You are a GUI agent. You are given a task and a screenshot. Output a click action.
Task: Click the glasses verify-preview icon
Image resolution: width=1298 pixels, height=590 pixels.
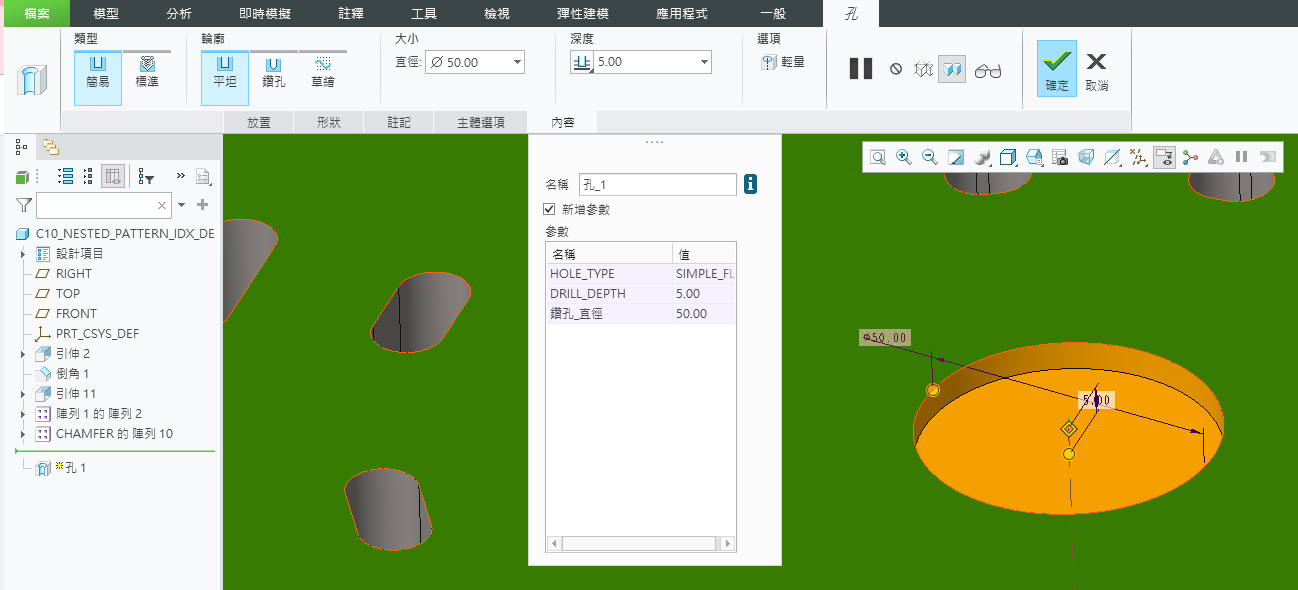(x=988, y=70)
